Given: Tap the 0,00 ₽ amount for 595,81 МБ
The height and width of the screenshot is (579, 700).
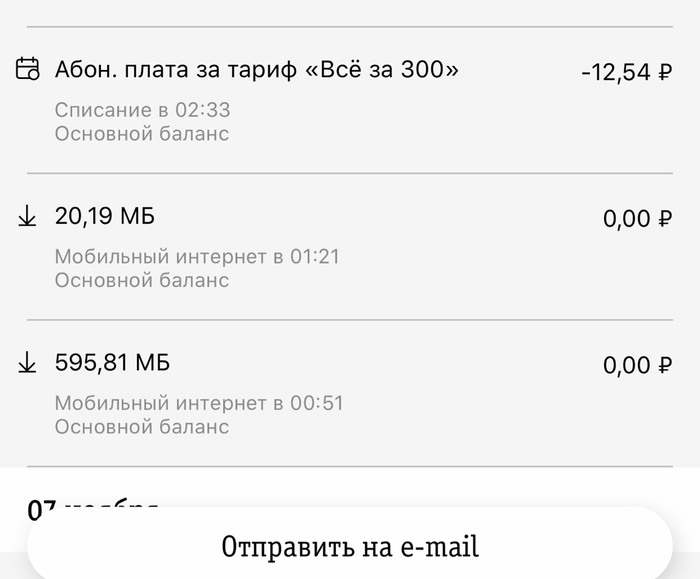Looking at the screenshot, I should point(637,366).
